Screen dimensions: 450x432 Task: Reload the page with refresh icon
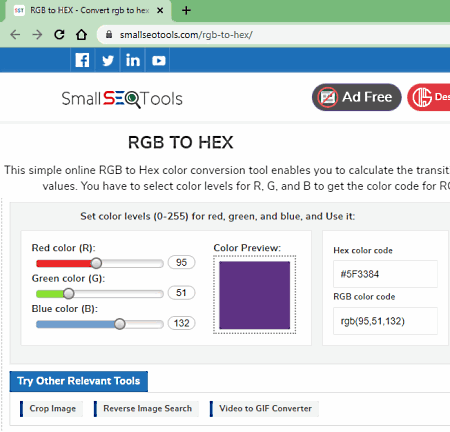tap(59, 34)
